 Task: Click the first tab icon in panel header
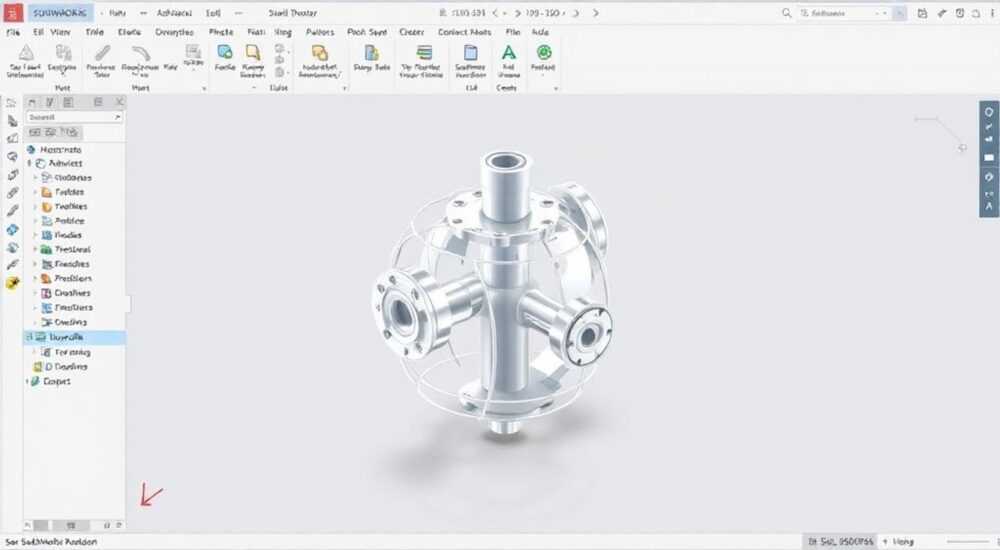[32, 102]
